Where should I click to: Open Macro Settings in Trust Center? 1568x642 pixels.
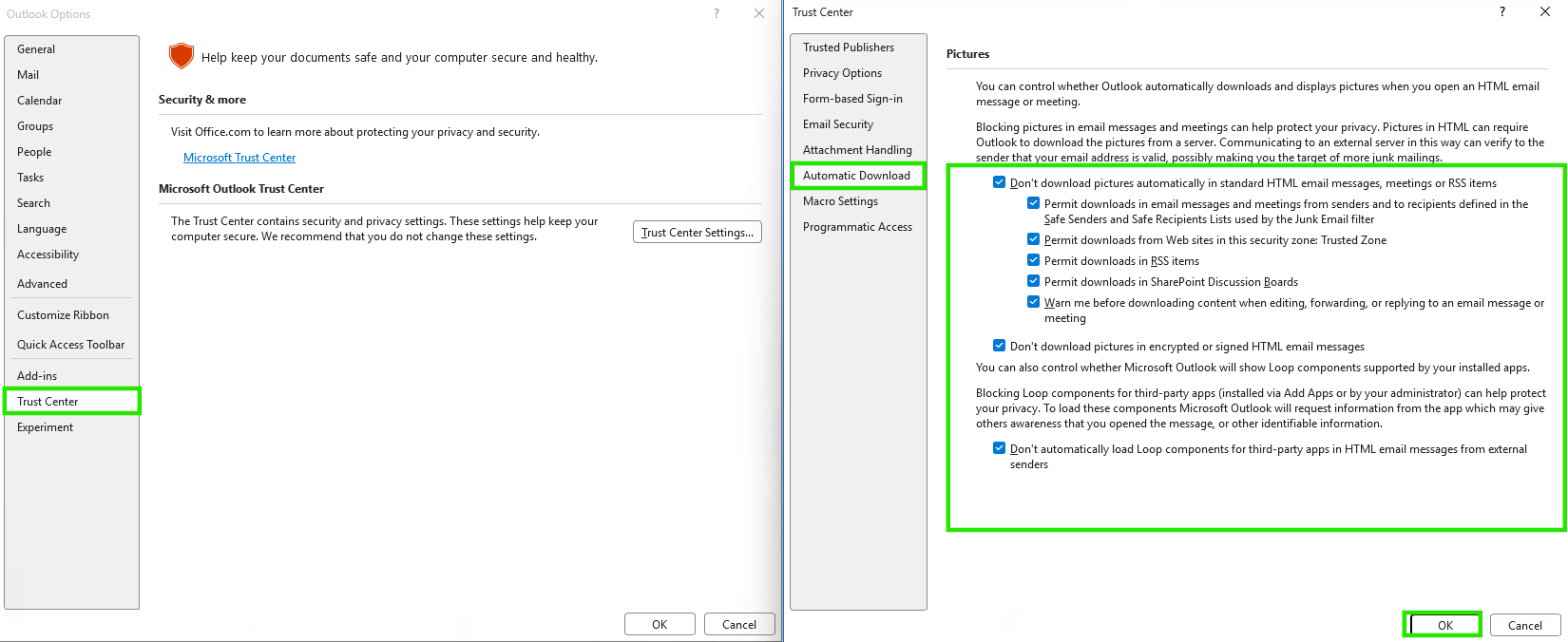click(858, 201)
